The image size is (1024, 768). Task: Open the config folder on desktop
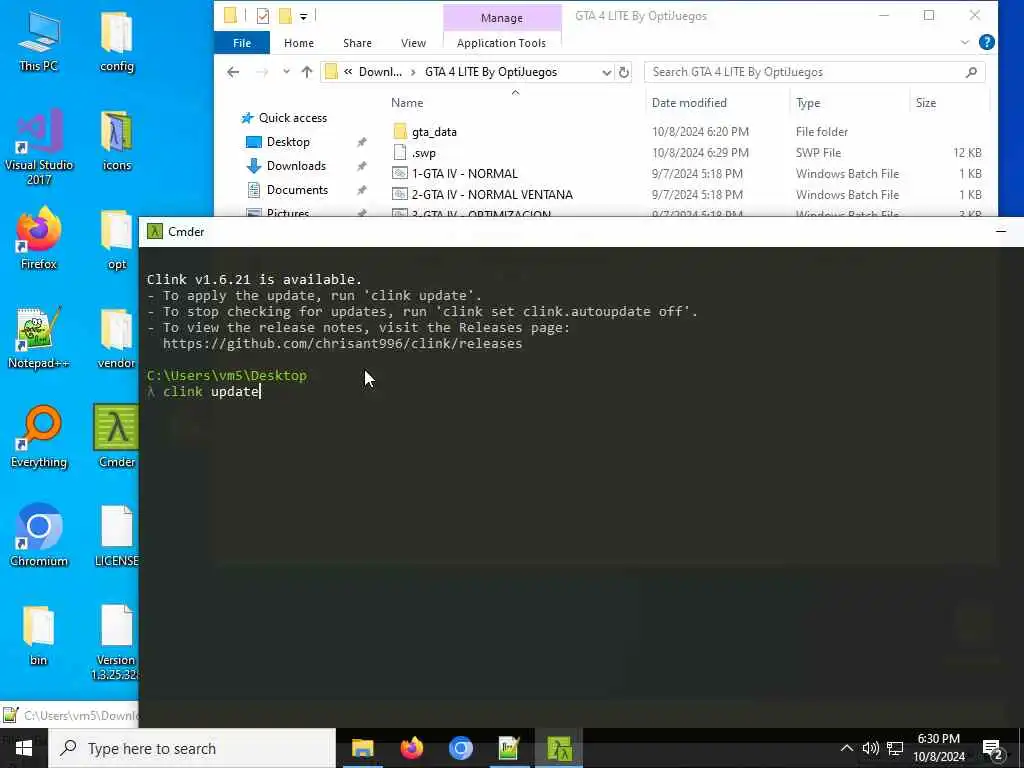point(117,41)
